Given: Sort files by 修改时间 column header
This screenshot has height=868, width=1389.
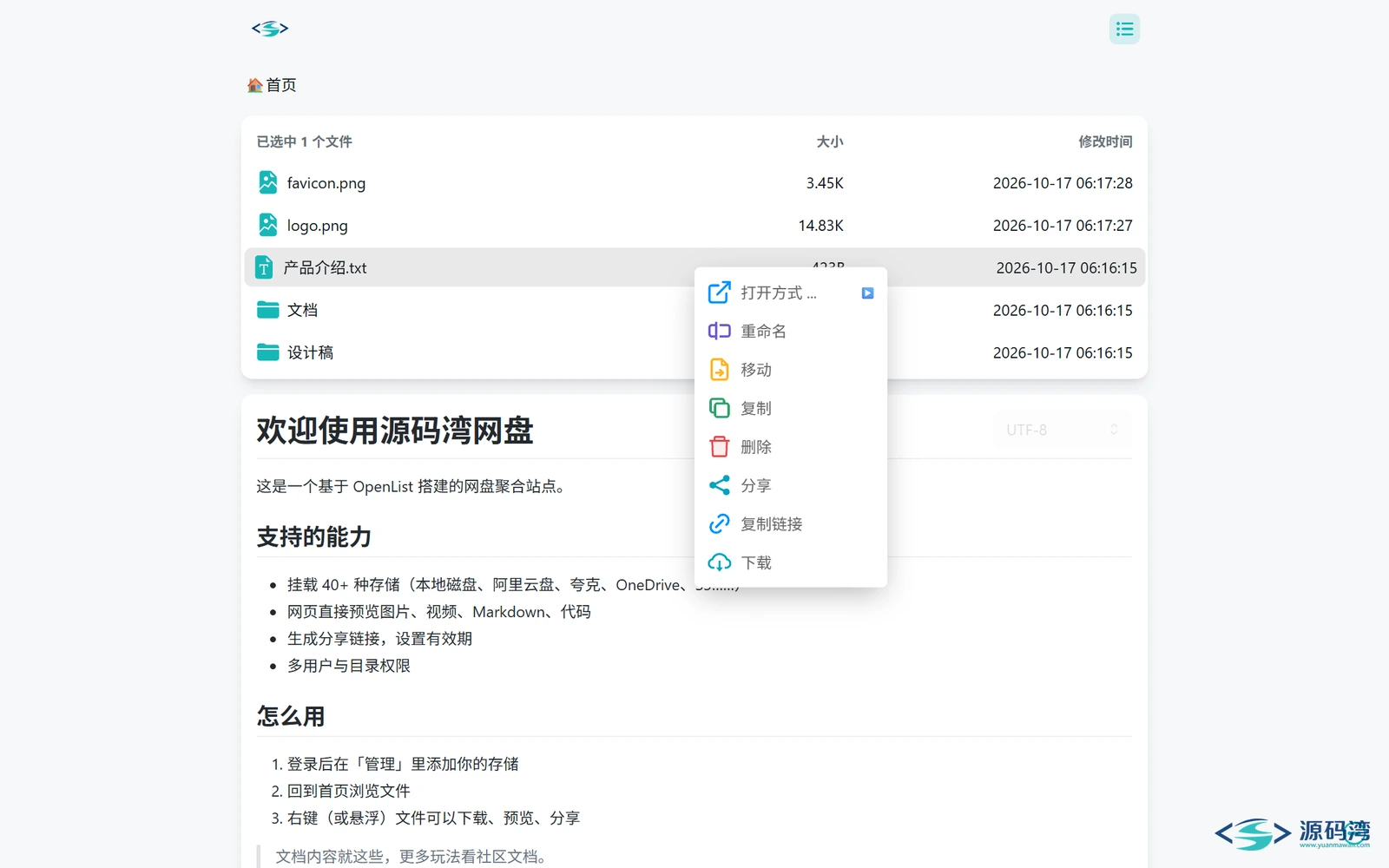Looking at the screenshot, I should click(1105, 141).
